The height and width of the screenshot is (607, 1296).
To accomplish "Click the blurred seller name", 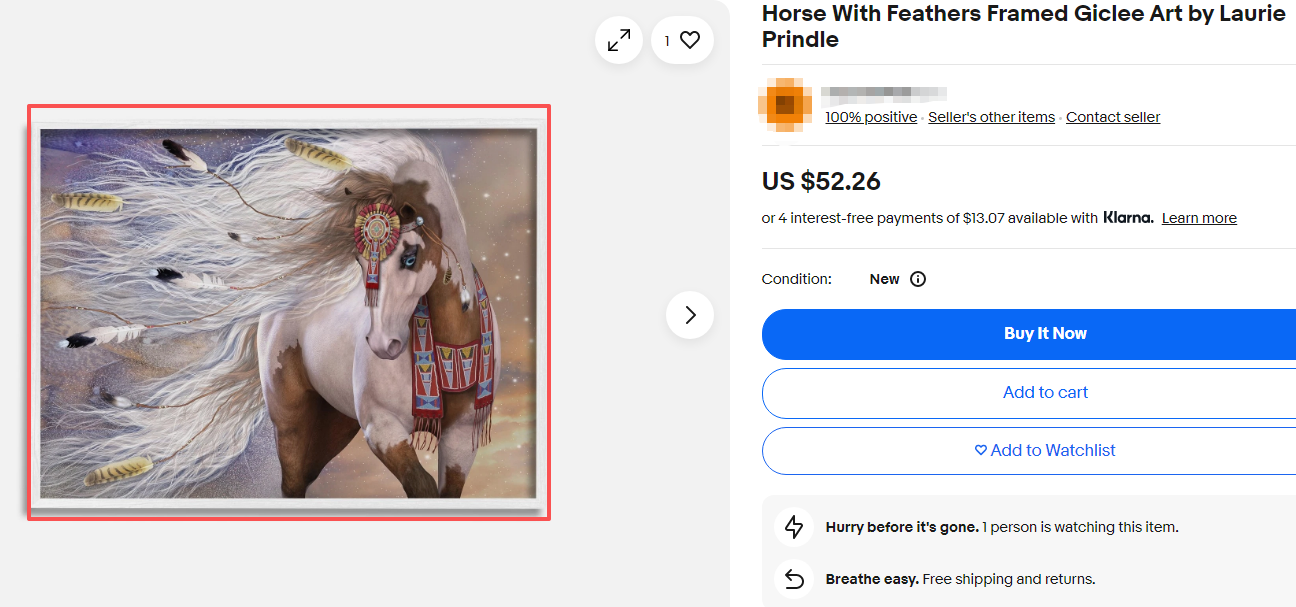I will pos(883,94).
